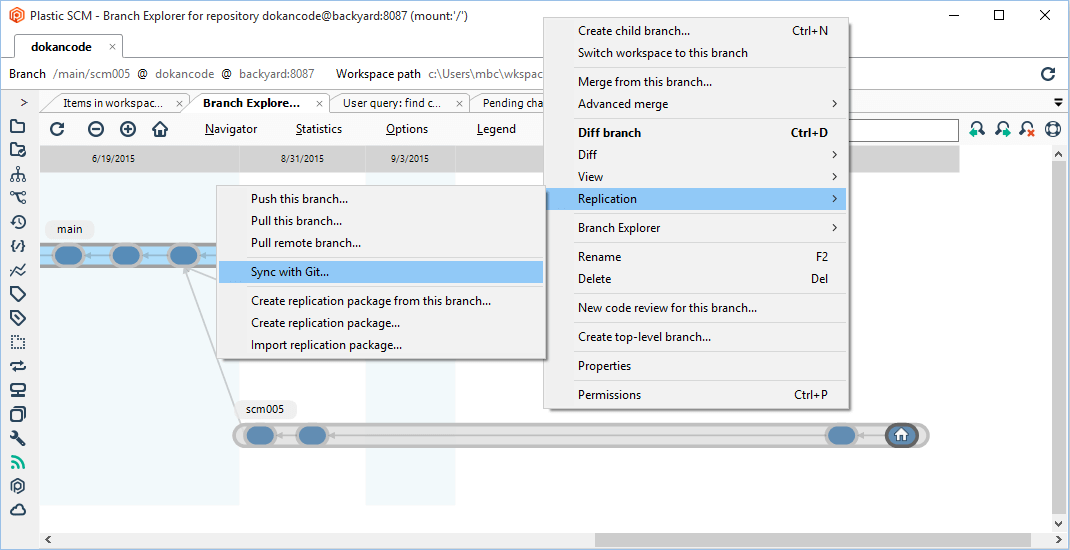1070x550 pixels.
Task: Zoom in with the plus magnifier icon
Action: (128, 129)
